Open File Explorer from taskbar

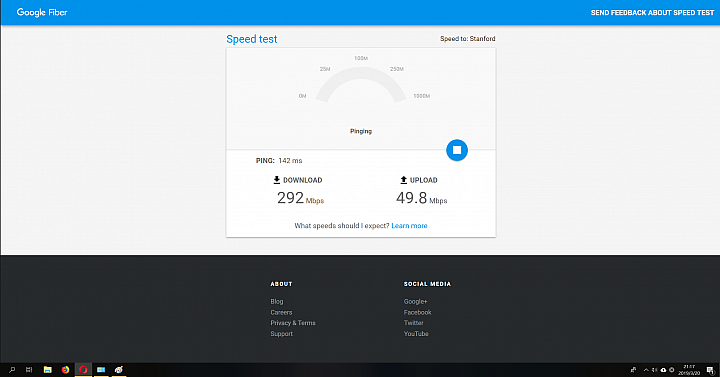(47, 370)
